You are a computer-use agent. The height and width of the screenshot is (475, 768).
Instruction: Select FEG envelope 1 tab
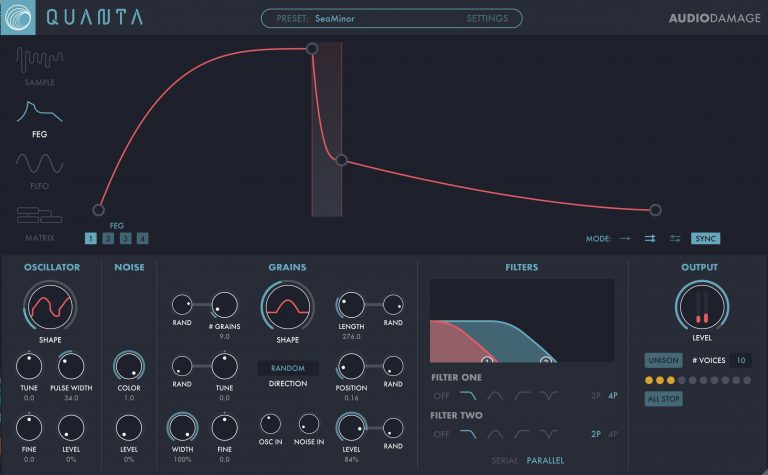pos(91,238)
